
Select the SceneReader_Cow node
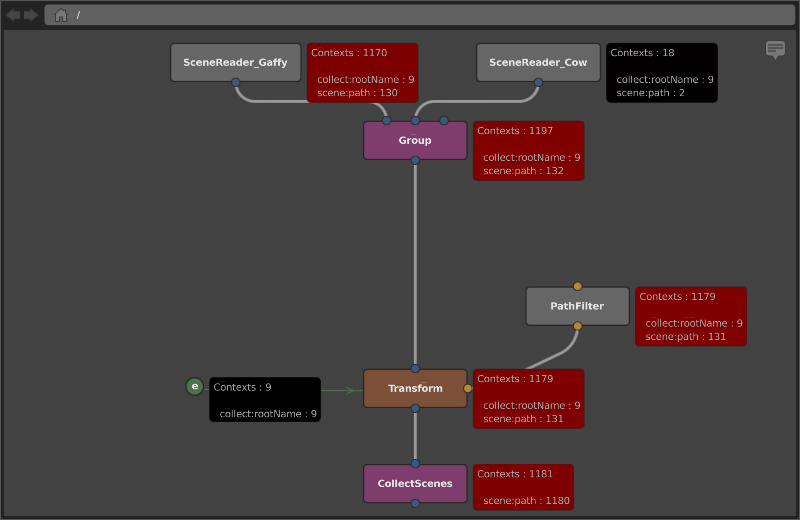point(538,62)
